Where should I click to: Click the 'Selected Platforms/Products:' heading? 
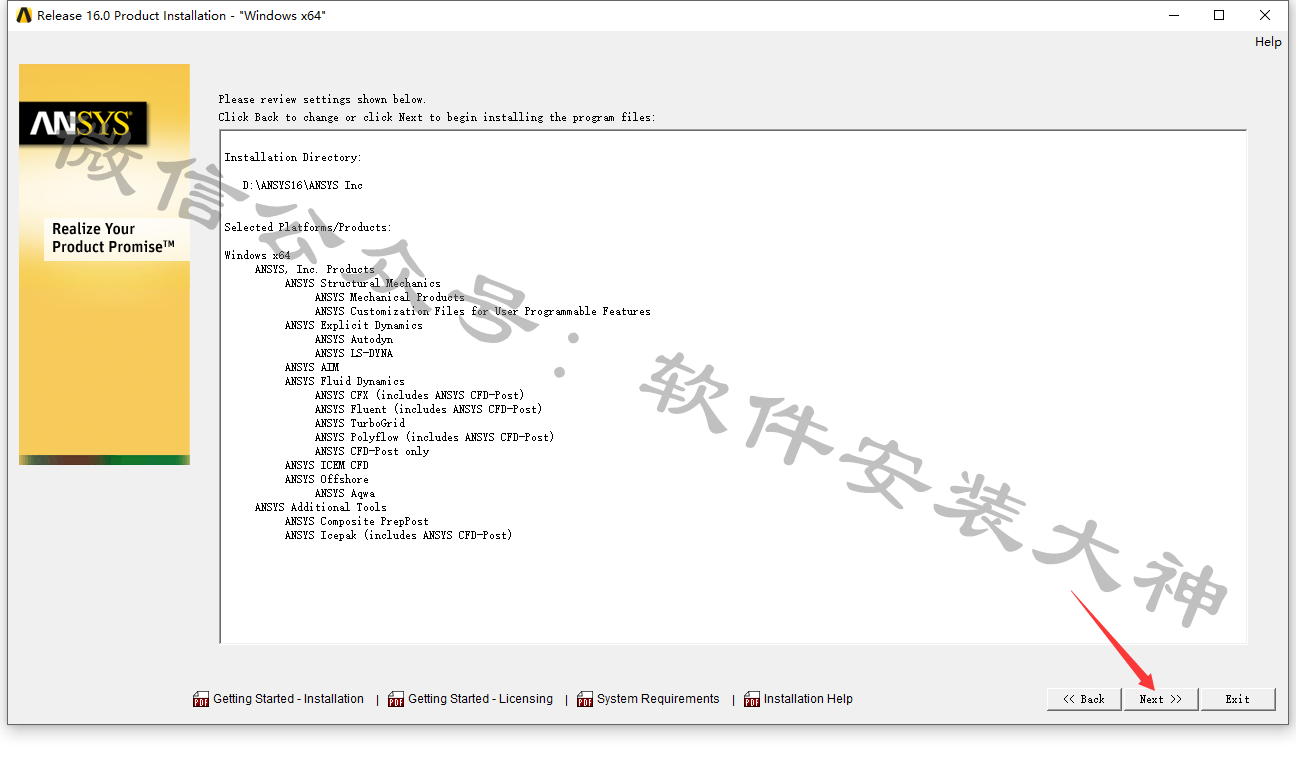308,228
